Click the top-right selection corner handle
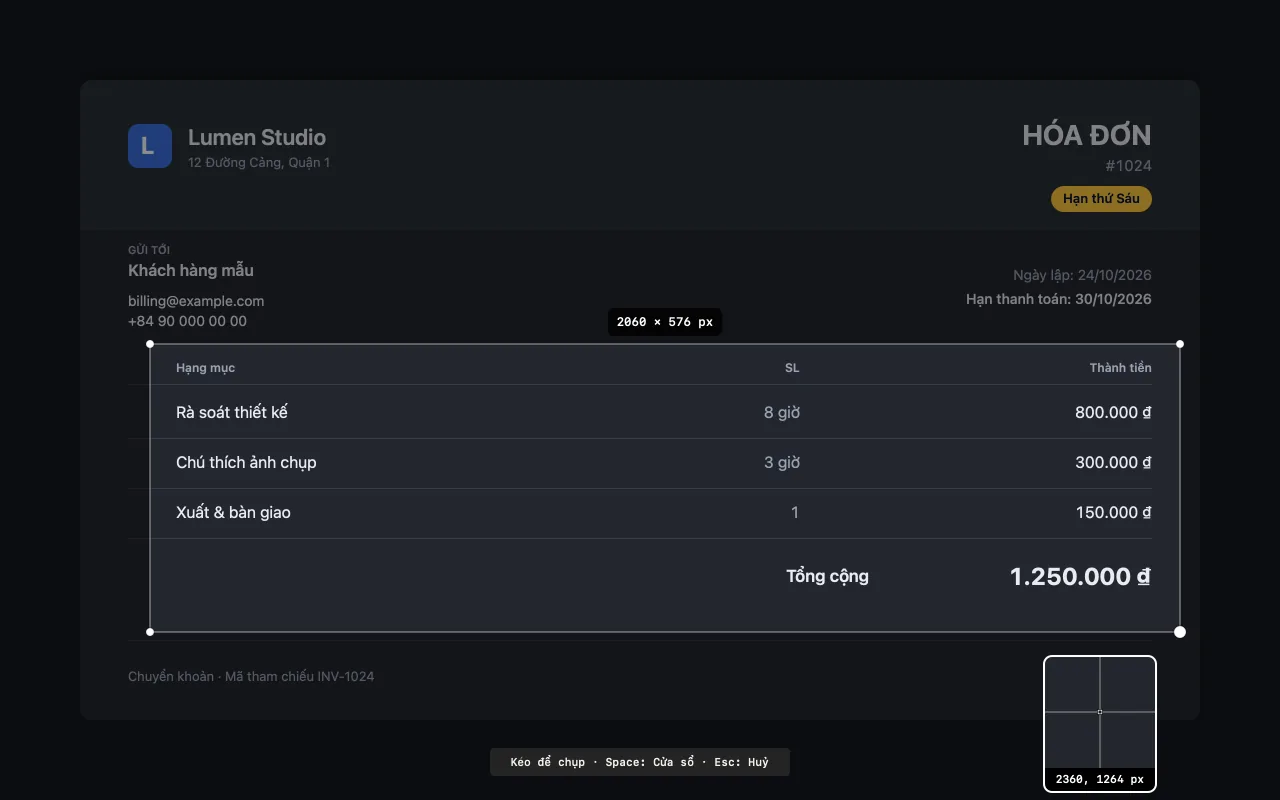The height and width of the screenshot is (800, 1280). 1180,344
